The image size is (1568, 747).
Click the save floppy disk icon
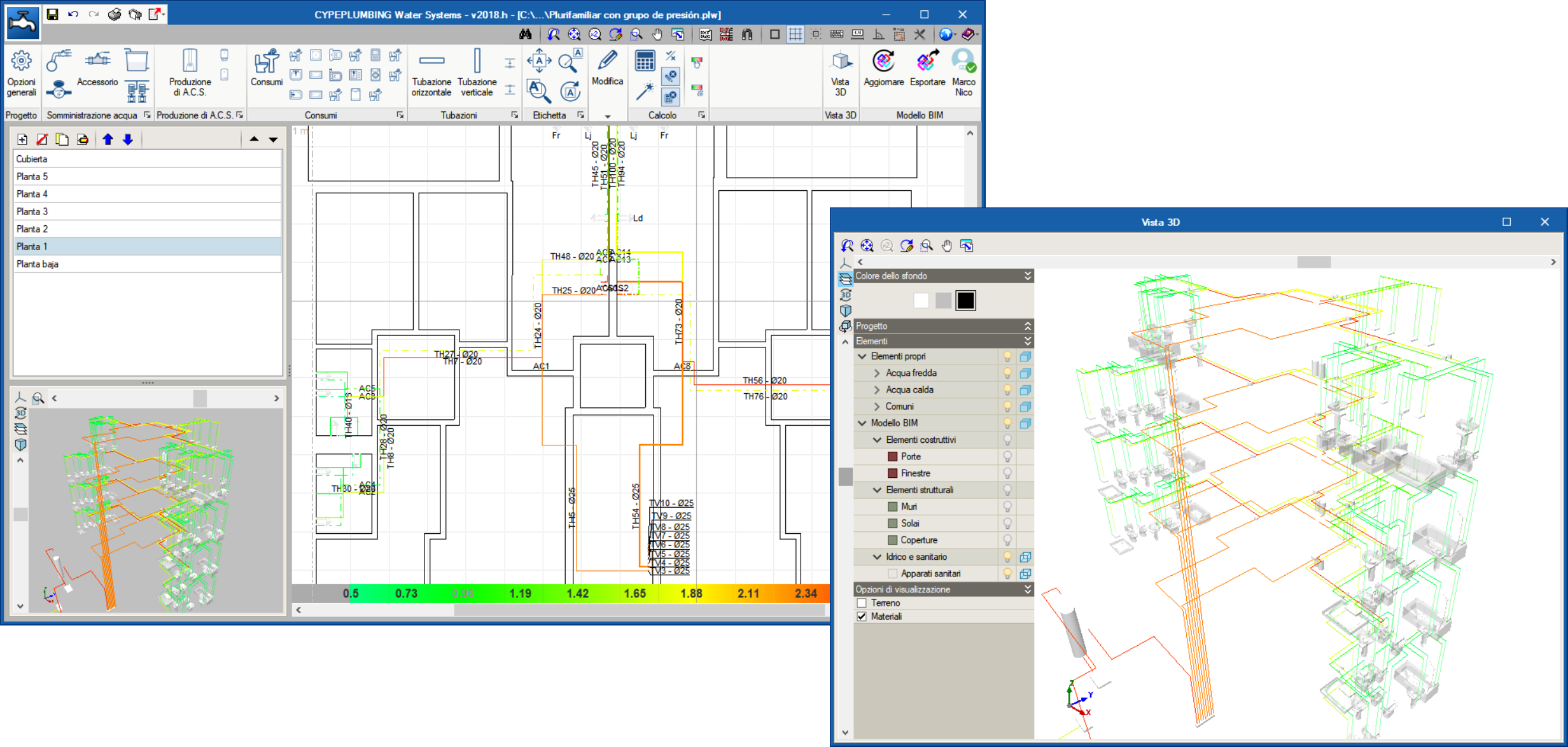53,14
